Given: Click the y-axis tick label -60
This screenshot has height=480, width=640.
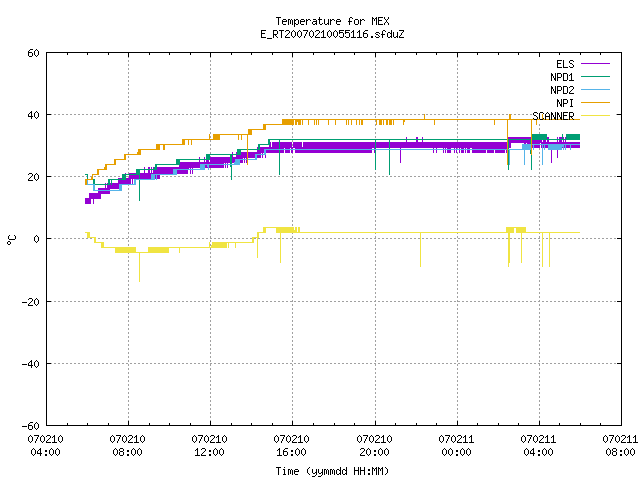Looking at the screenshot, I should pos(31,426).
